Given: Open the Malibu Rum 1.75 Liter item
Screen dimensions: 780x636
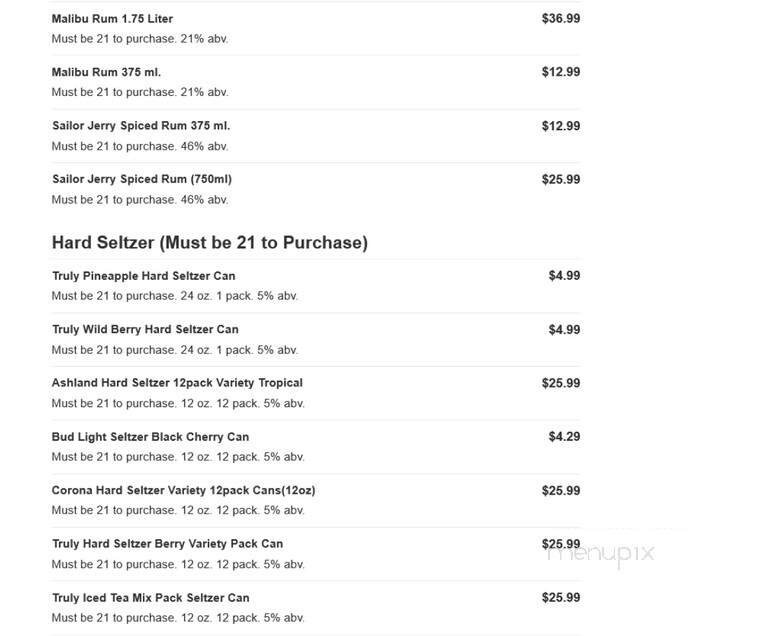Looking at the screenshot, I should (x=112, y=19).
